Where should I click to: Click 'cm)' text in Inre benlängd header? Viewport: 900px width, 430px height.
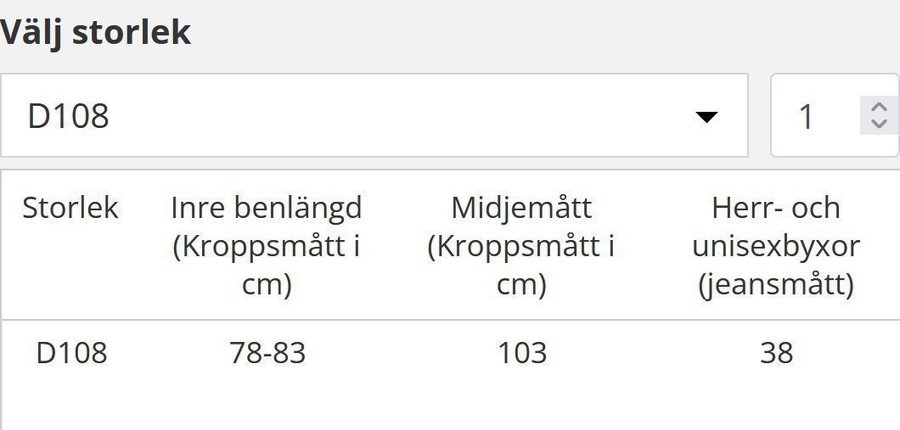coord(266,285)
